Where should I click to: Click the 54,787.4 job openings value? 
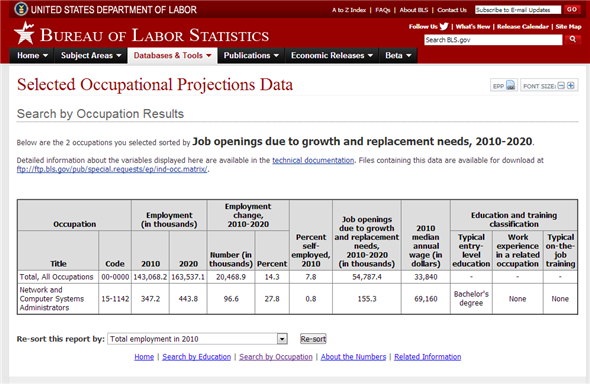366,277
